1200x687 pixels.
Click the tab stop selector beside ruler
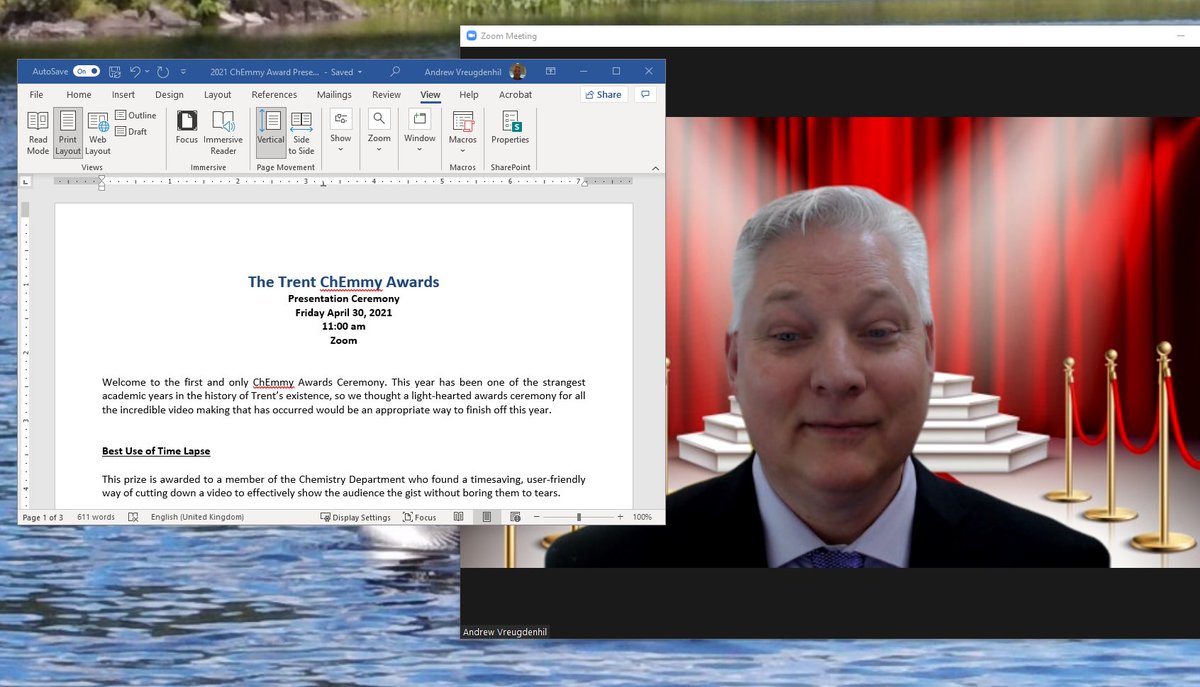[26, 182]
